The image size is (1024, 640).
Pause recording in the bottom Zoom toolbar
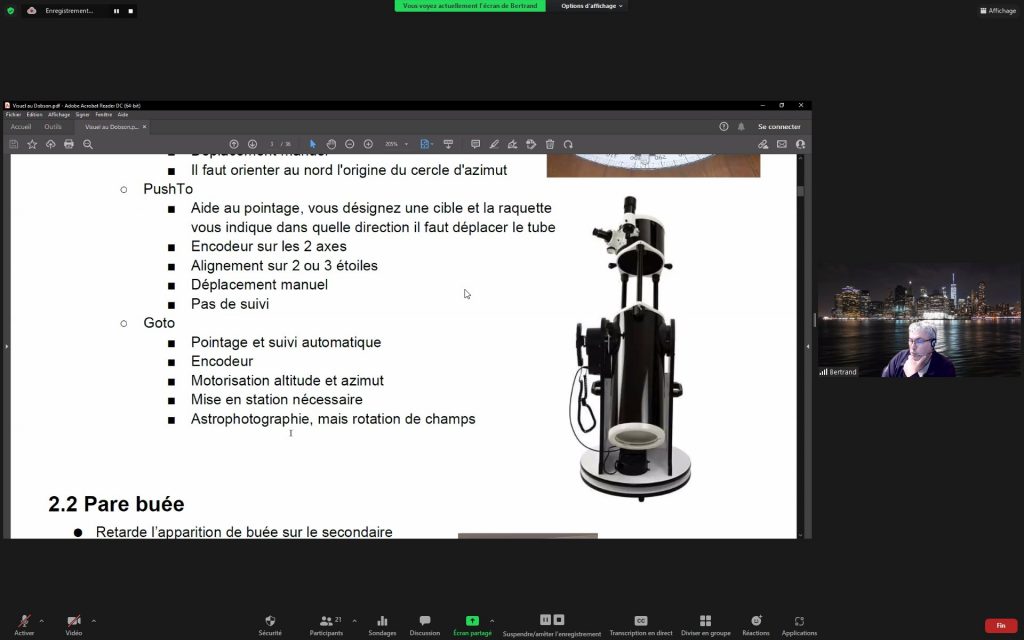(545, 620)
